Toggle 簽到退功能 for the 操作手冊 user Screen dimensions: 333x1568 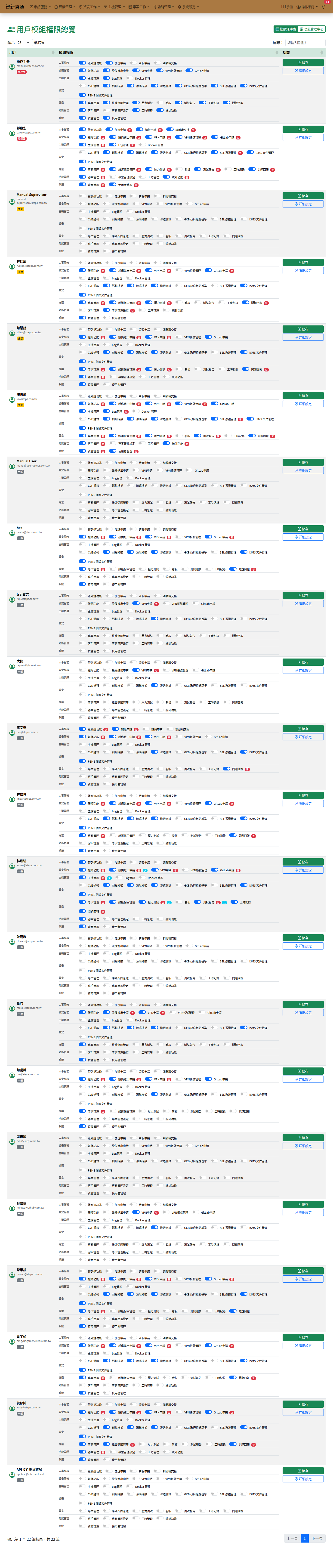click(x=82, y=63)
